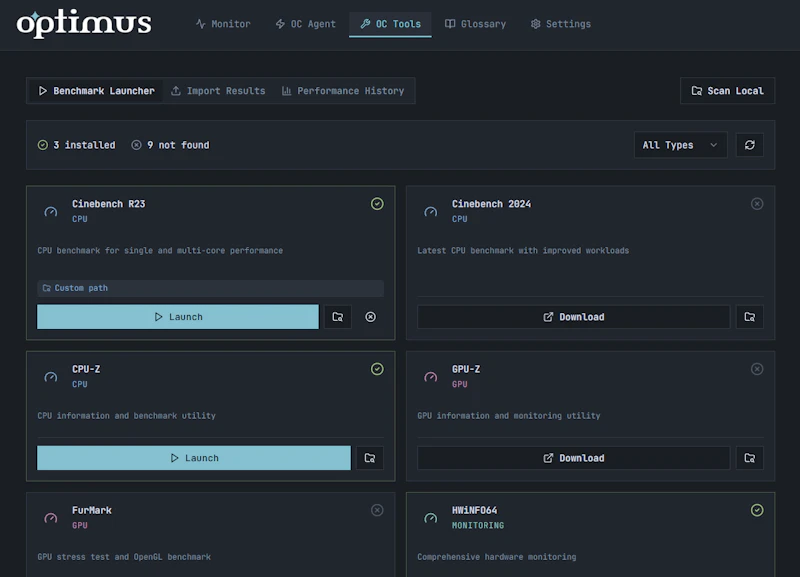Image resolution: width=800 pixels, height=577 pixels.
Task: Click 'GPU stress test and OpenGL benchmark' text
Action: pos(124,557)
